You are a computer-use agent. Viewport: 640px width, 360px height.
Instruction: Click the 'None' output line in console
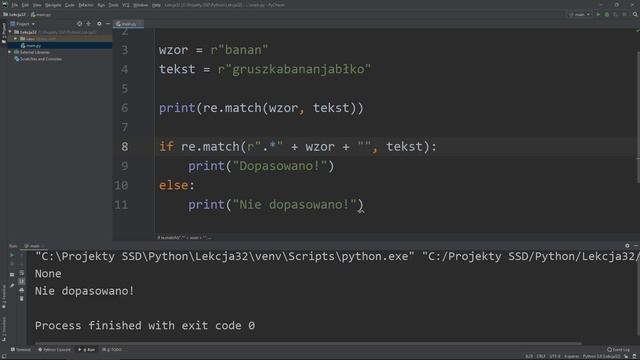click(x=48, y=273)
